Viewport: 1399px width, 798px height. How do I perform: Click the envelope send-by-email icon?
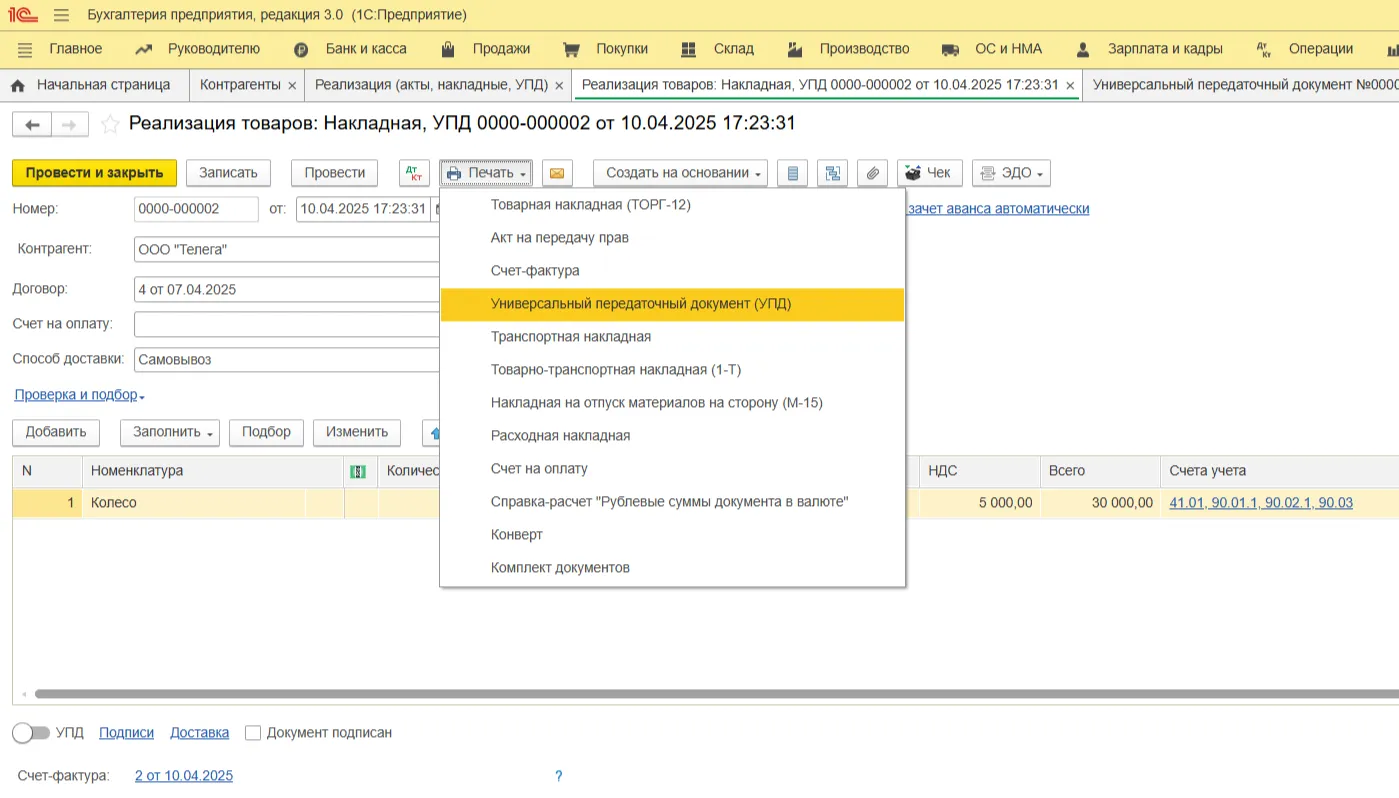click(x=557, y=173)
